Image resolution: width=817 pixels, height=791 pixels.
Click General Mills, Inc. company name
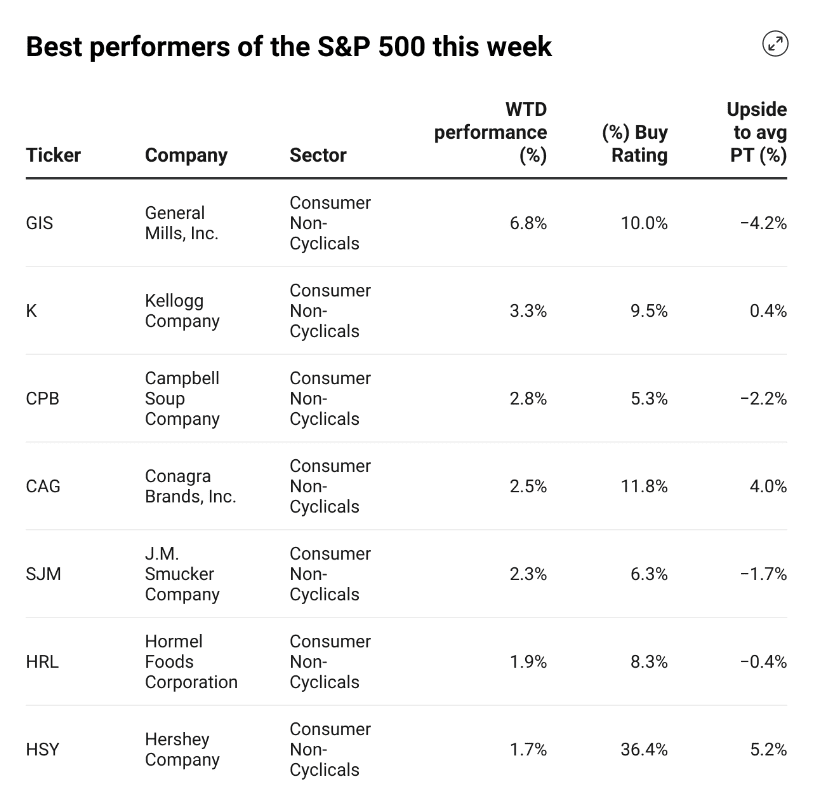click(181, 223)
